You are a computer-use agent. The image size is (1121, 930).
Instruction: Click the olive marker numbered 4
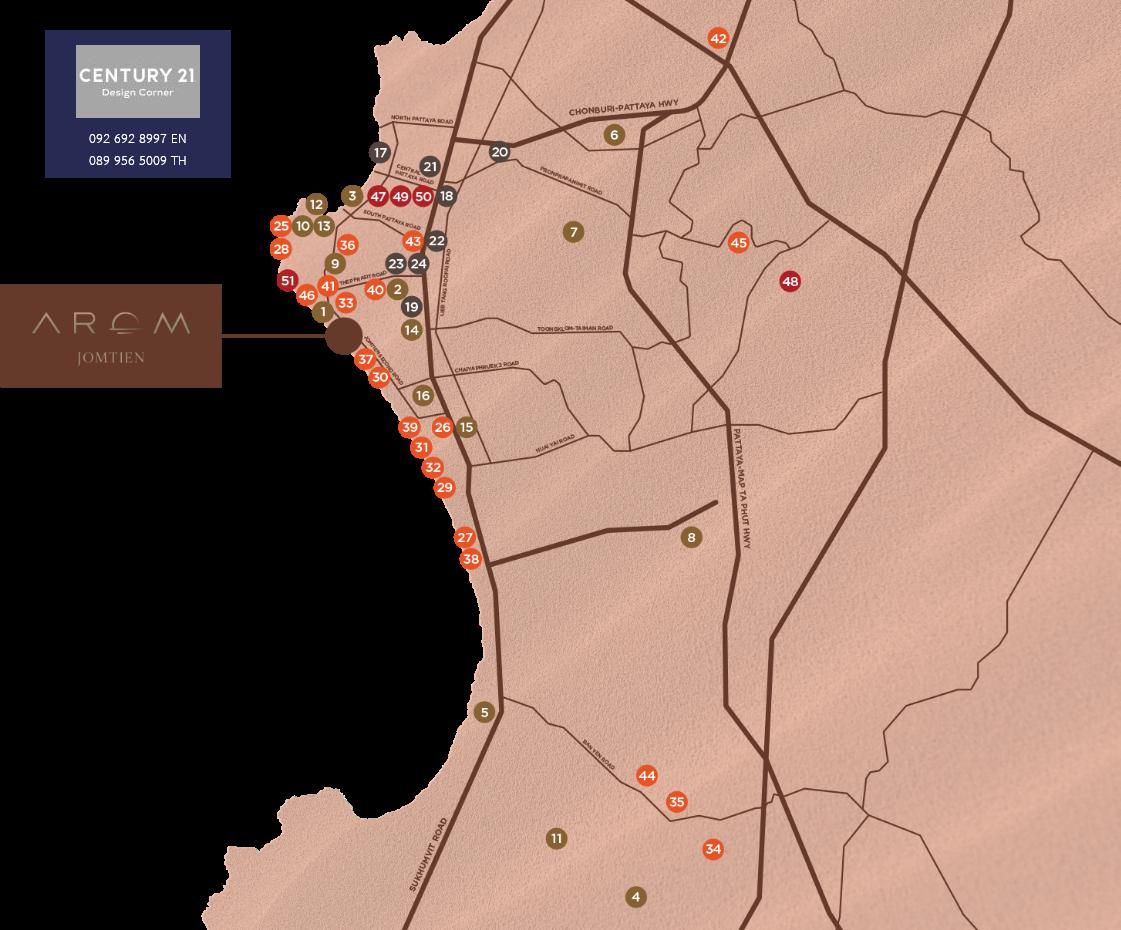coord(635,897)
